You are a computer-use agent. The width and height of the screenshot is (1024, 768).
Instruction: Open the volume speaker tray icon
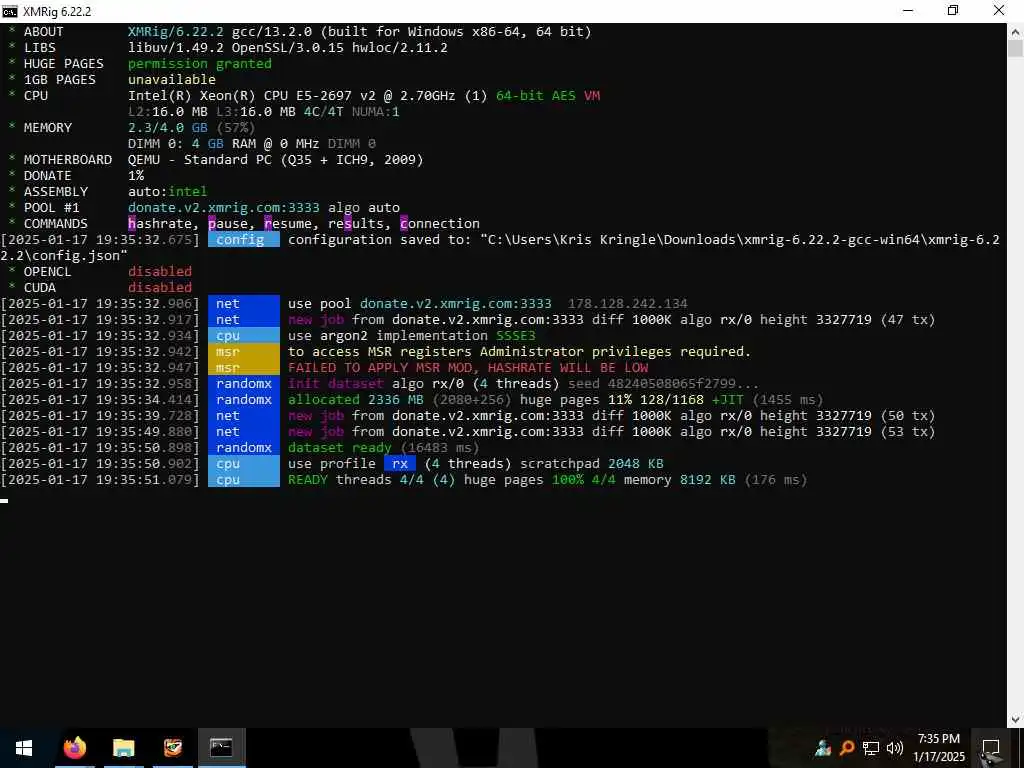[894, 748]
